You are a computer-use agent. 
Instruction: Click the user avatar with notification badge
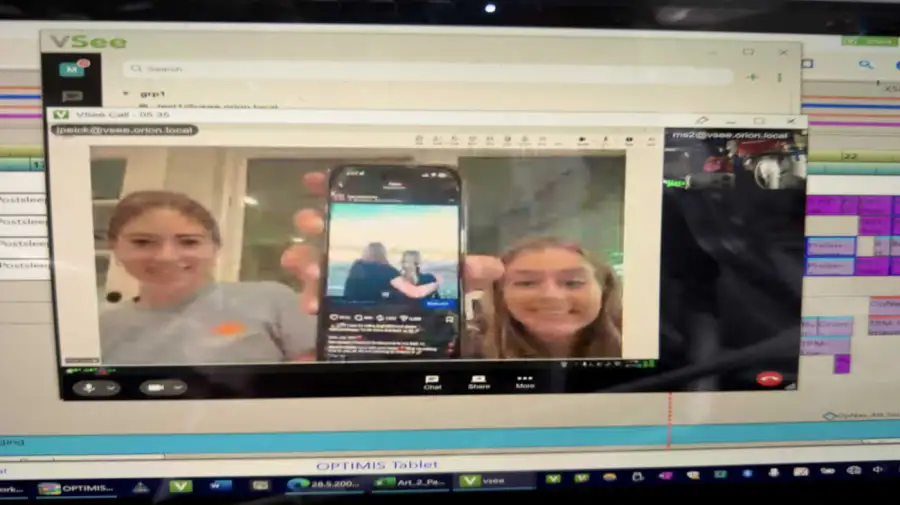[72, 68]
